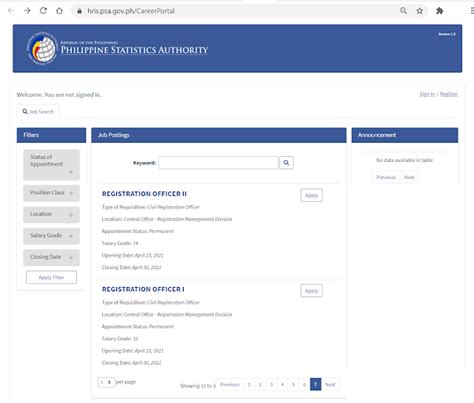Click the browser back arrow
Screen dimensions: 474x403
click(x=11, y=11)
